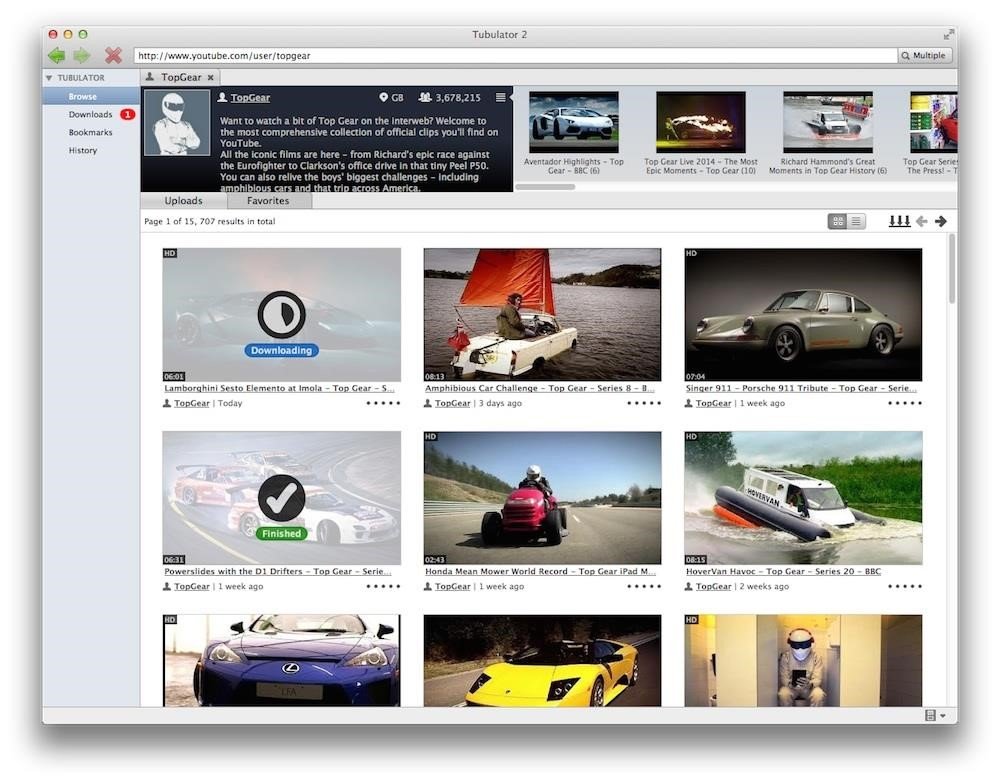The height and width of the screenshot is (783, 1000).
Task: Click the URL address field
Action: point(515,55)
